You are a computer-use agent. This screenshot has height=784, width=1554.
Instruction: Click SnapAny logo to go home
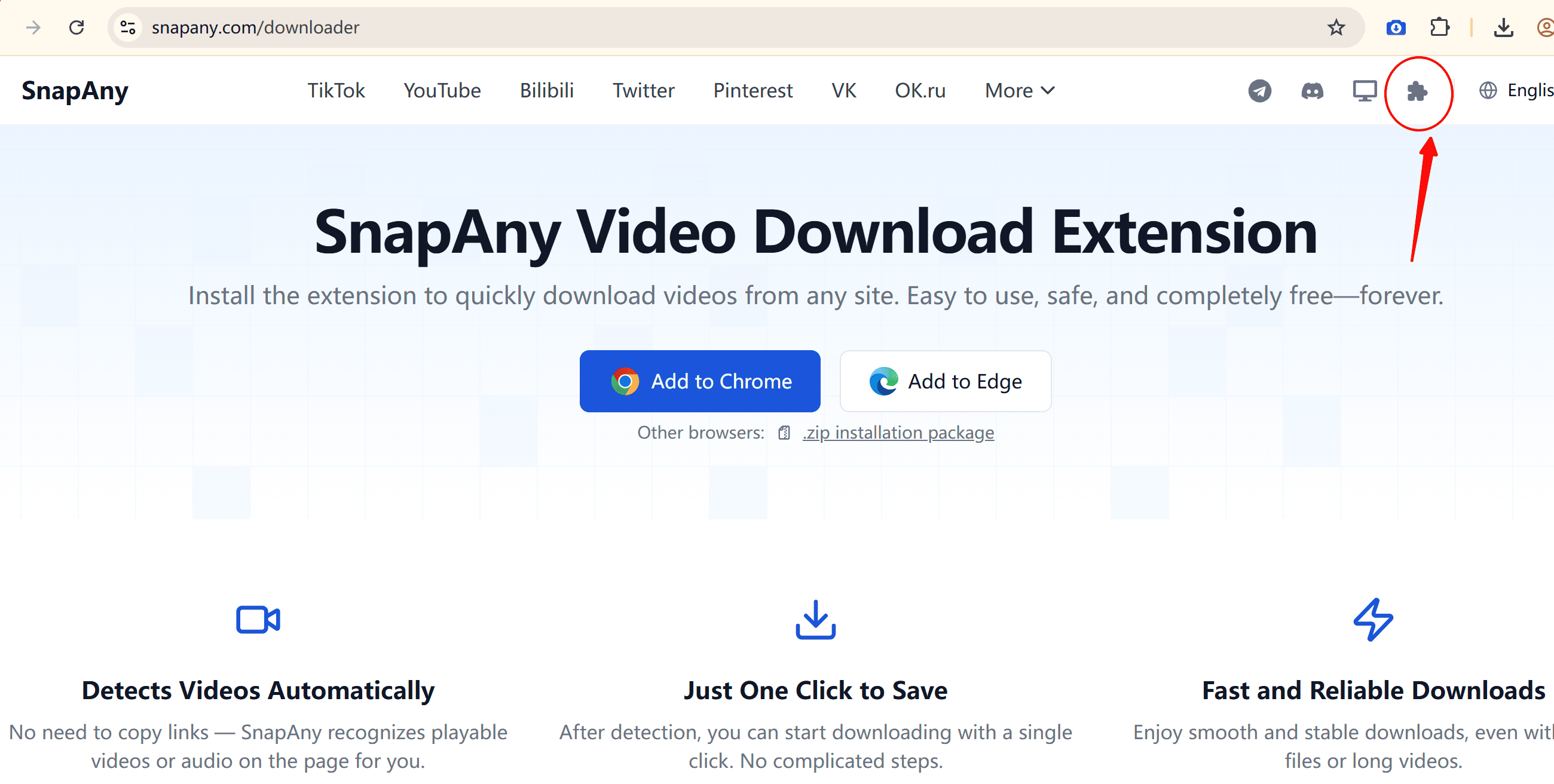point(75,90)
